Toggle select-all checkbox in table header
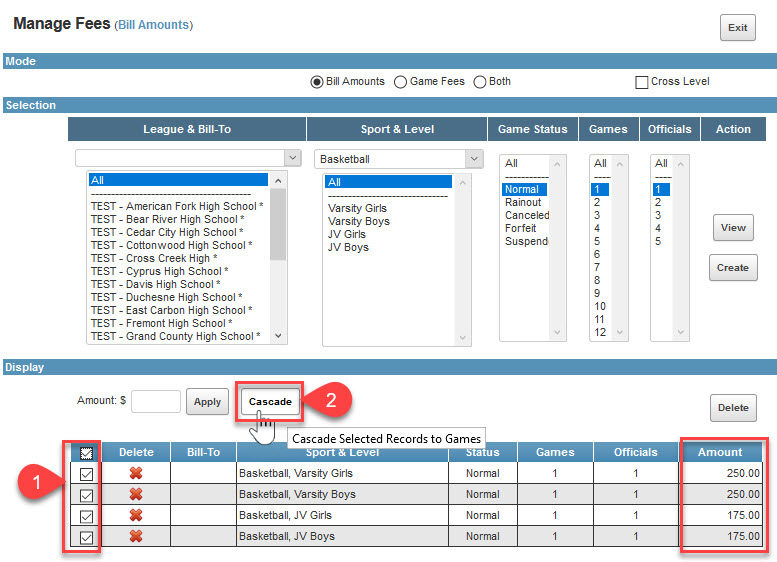Screen dimensions: 777x562 [86, 453]
